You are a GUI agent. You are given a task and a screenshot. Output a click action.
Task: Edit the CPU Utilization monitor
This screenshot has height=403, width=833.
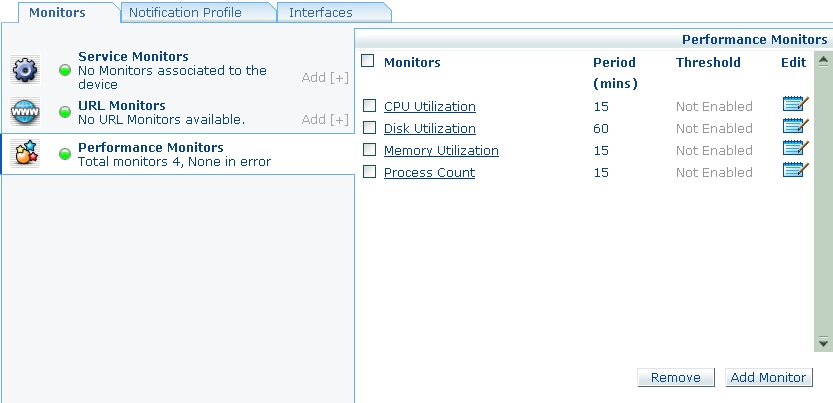click(x=795, y=105)
